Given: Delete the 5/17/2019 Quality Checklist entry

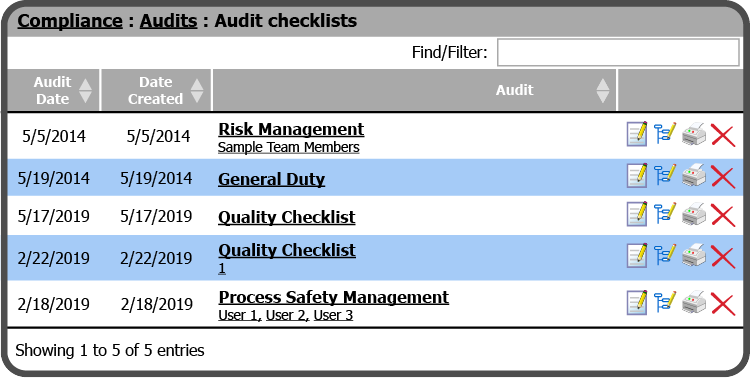Looking at the screenshot, I should [x=723, y=215].
